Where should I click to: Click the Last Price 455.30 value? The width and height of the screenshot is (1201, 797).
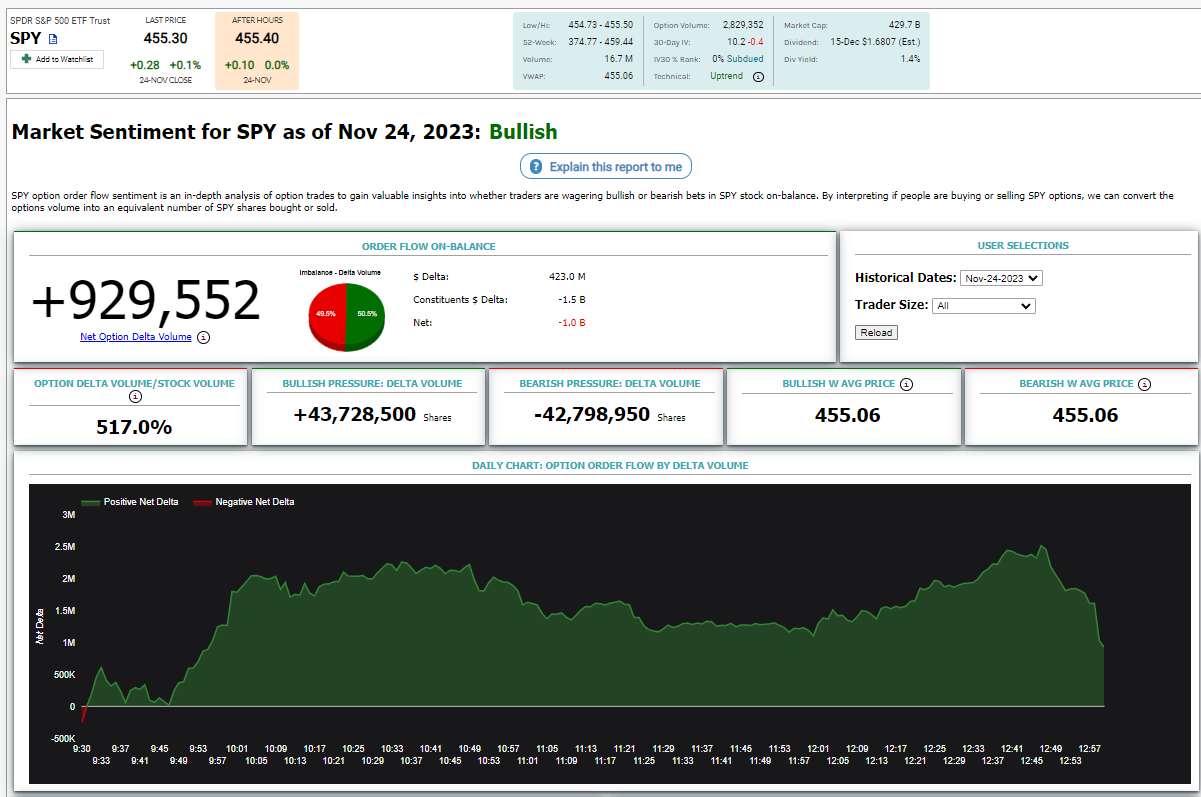click(165, 38)
